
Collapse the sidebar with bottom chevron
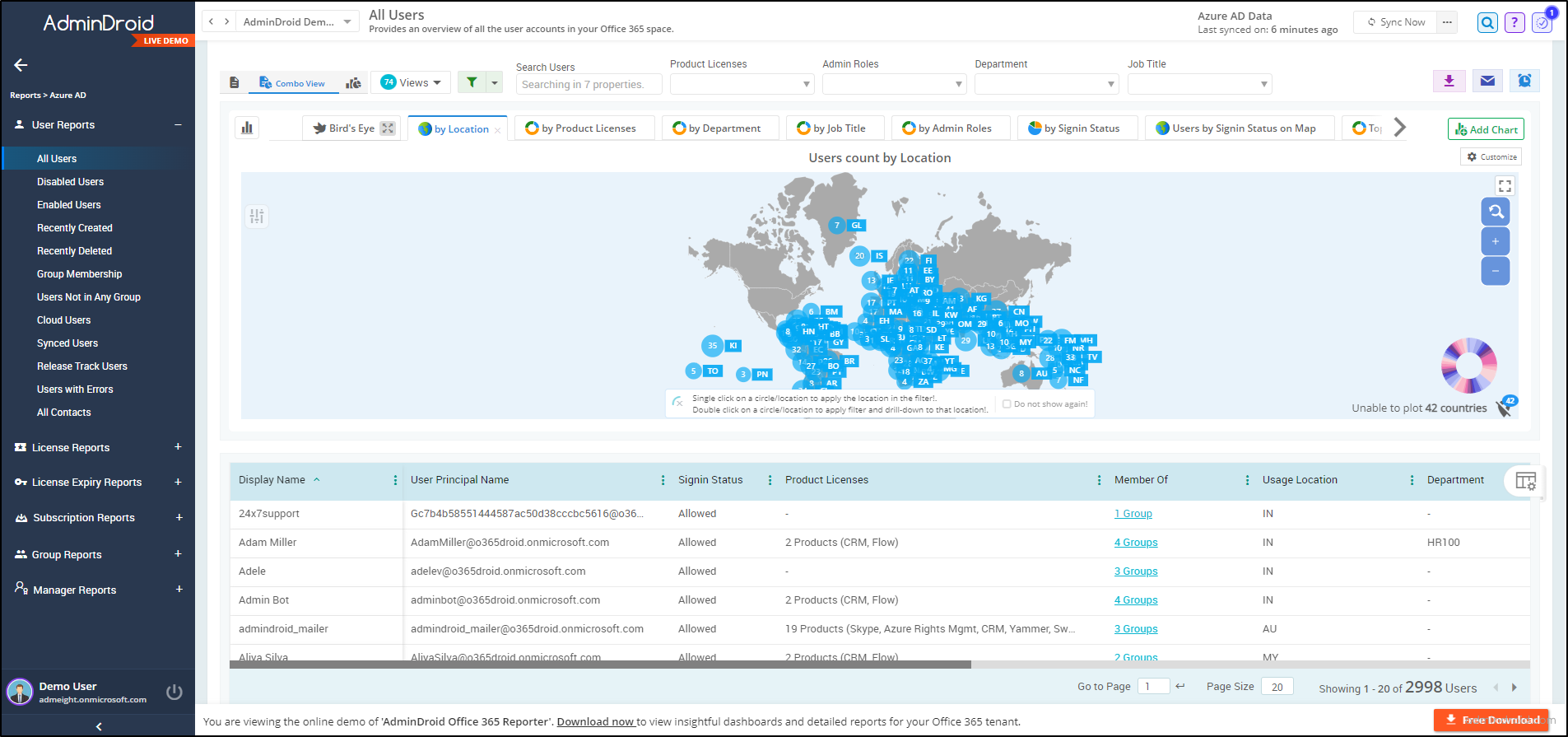99,726
